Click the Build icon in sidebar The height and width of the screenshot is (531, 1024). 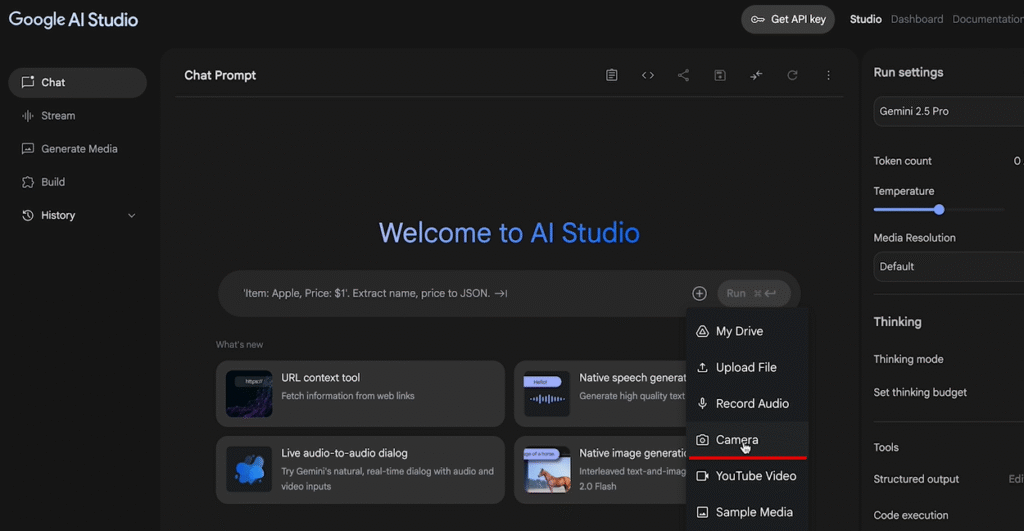point(27,182)
